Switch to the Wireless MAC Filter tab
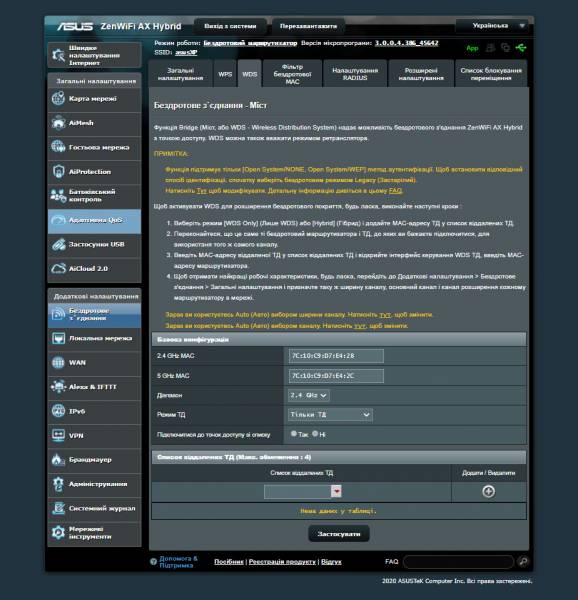The image size is (578, 600). tap(292, 74)
